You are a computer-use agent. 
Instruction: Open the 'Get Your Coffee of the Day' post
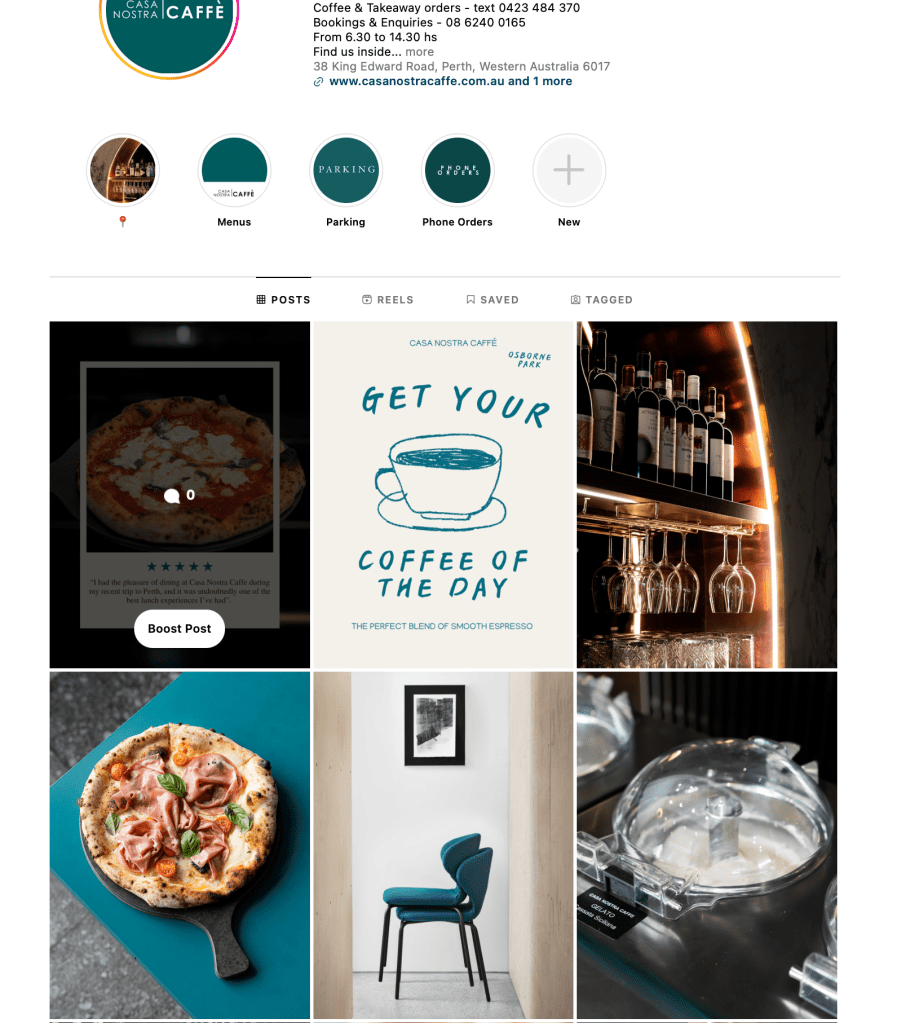click(x=444, y=495)
